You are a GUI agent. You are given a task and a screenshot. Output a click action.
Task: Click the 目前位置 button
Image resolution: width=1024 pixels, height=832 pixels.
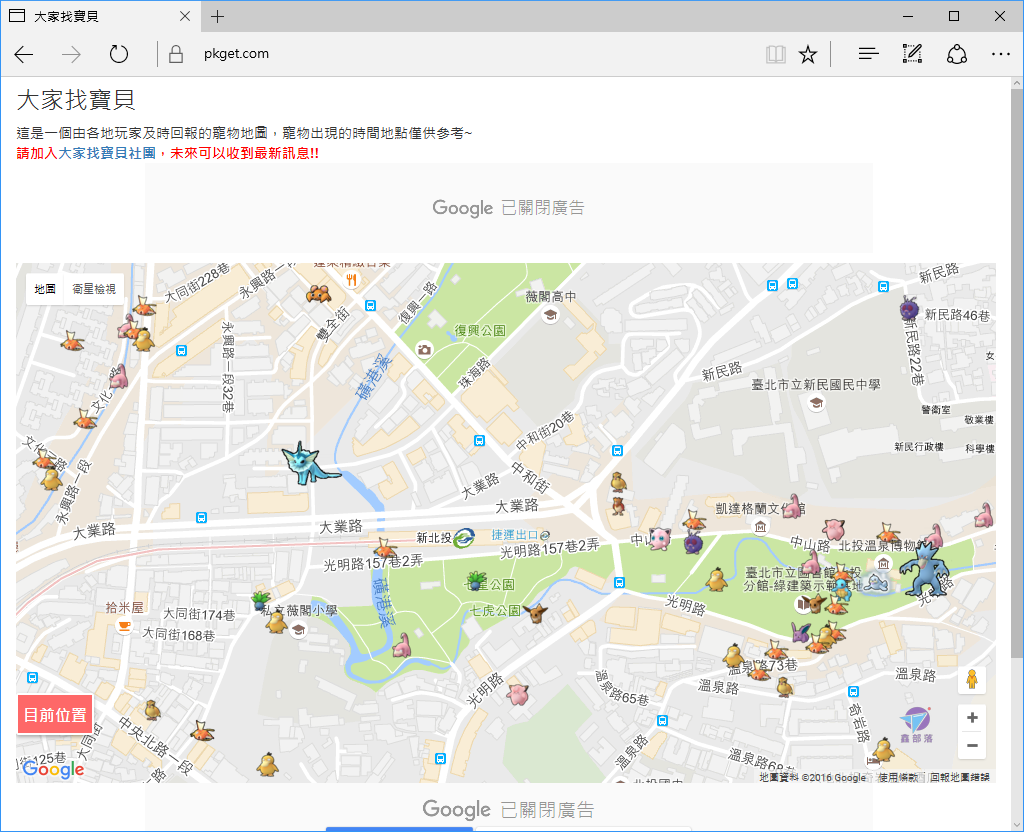pyautogui.click(x=55, y=715)
